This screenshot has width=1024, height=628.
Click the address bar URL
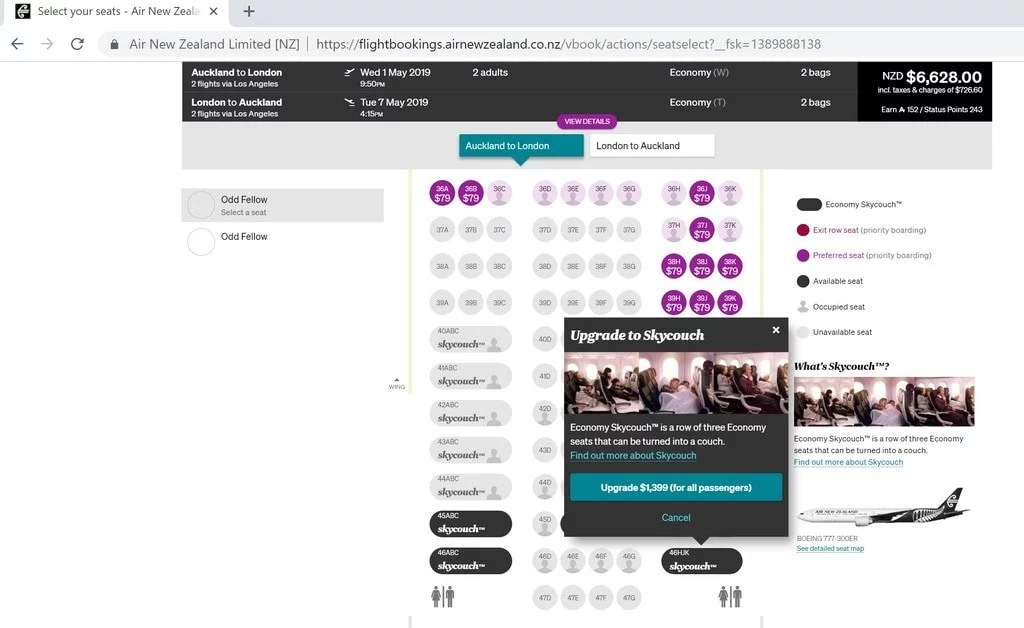[x=568, y=44]
